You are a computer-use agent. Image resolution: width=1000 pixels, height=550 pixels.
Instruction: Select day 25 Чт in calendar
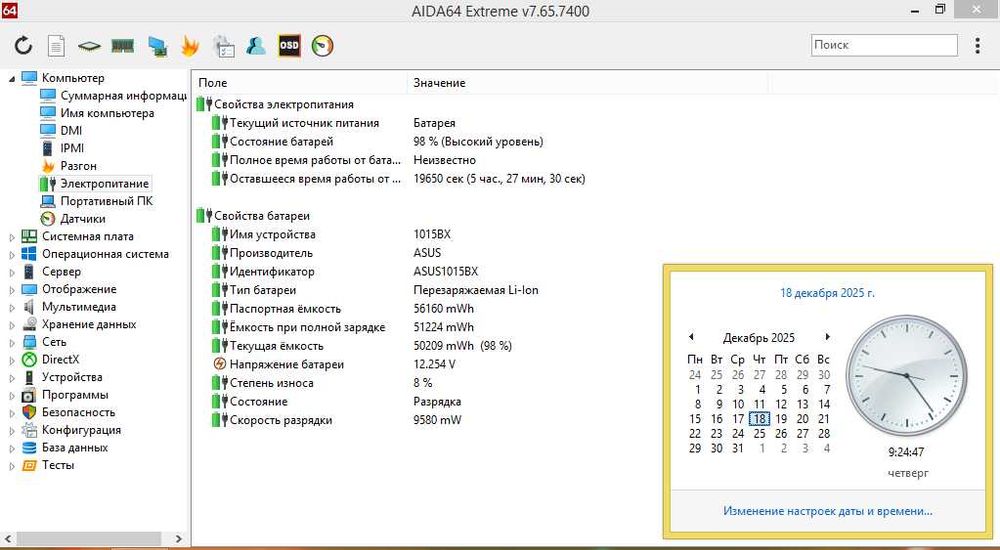point(759,434)
